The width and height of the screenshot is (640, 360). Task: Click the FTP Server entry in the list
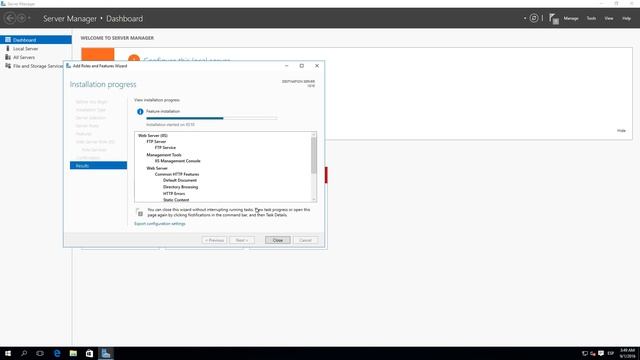(156, 142)
